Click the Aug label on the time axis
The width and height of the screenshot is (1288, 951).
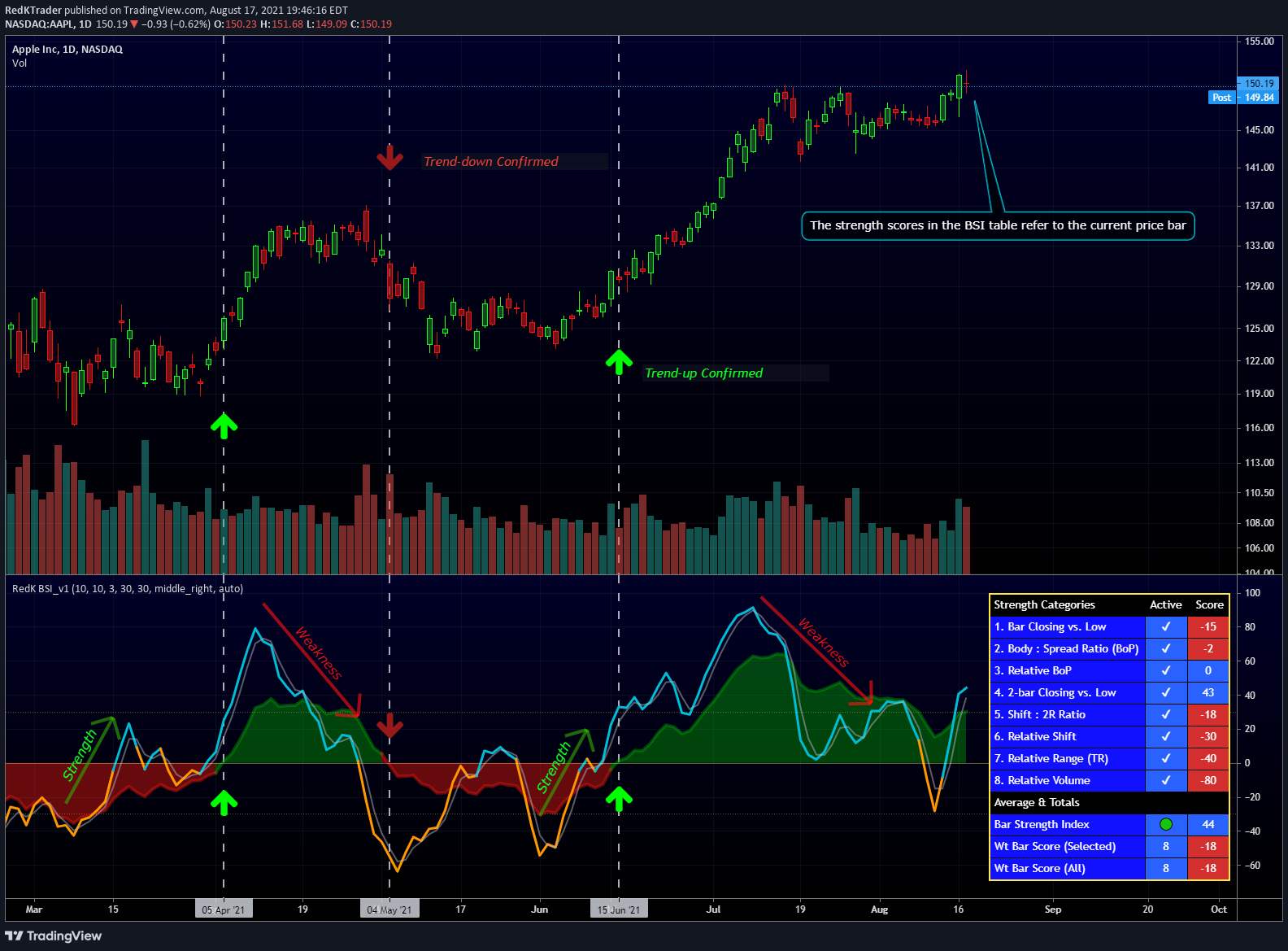(879, 910)
